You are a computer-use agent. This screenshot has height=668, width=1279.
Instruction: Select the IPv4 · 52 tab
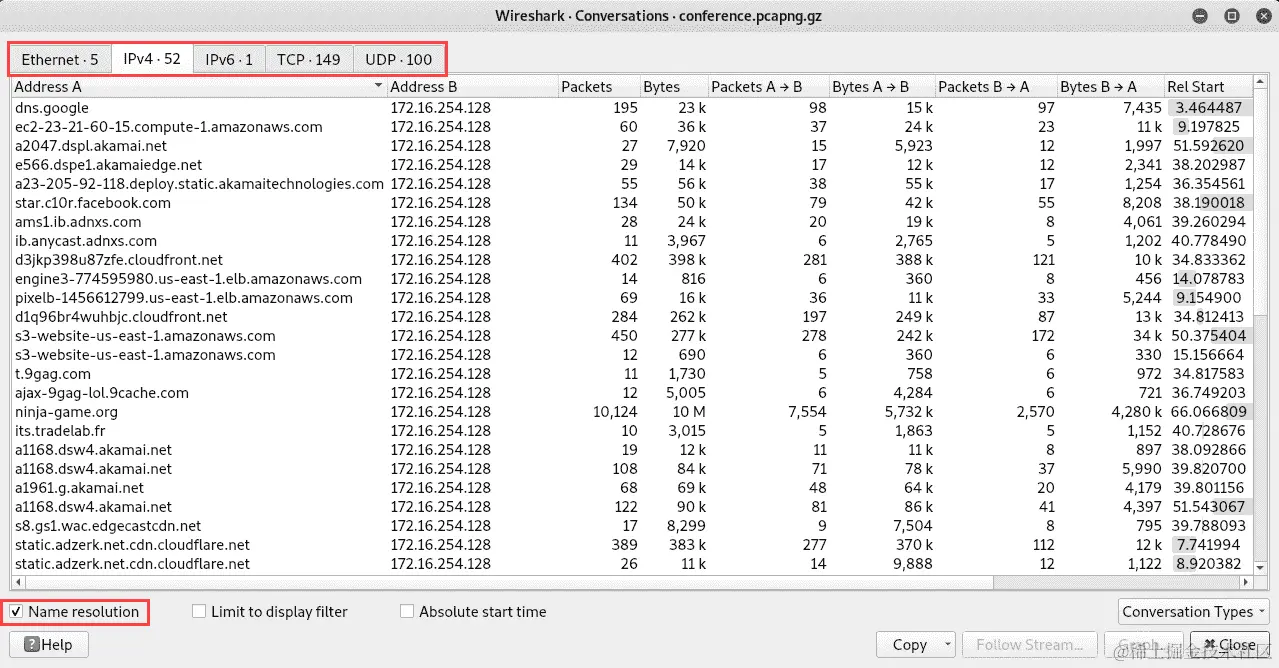pyautogui.click(x=152, y=58)
